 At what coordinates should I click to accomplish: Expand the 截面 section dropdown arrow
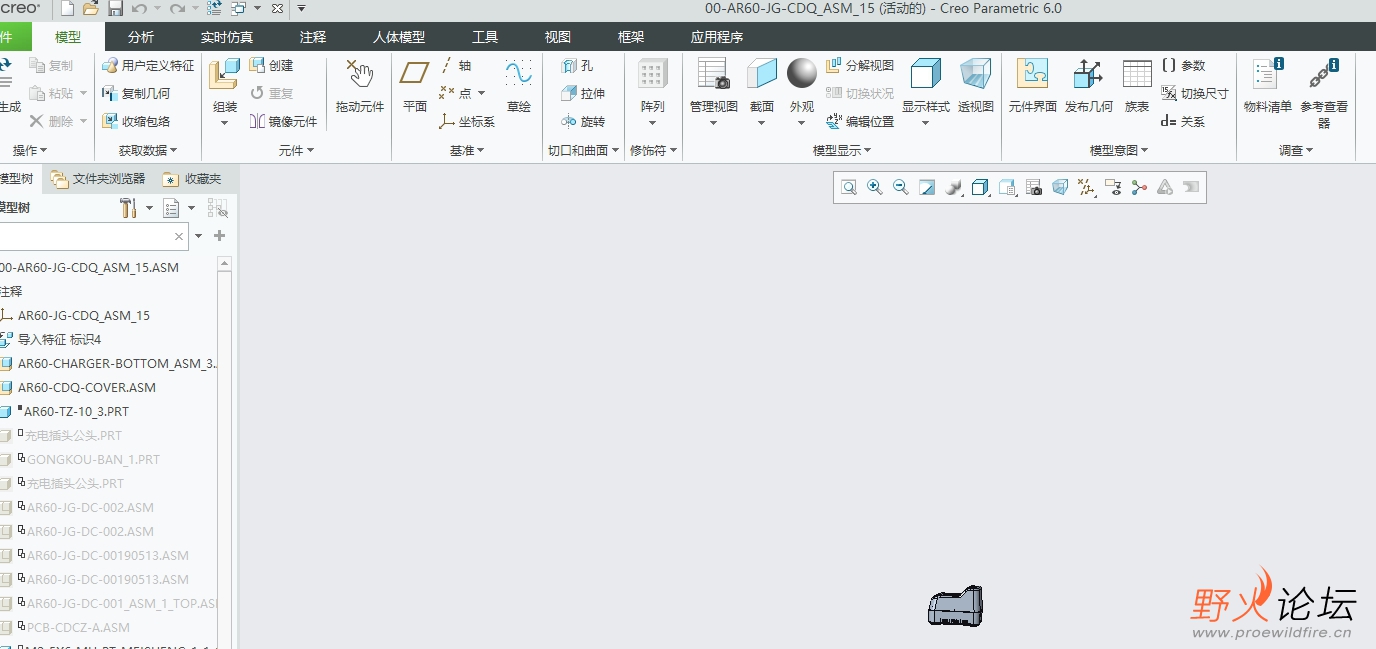coord(762,123)
